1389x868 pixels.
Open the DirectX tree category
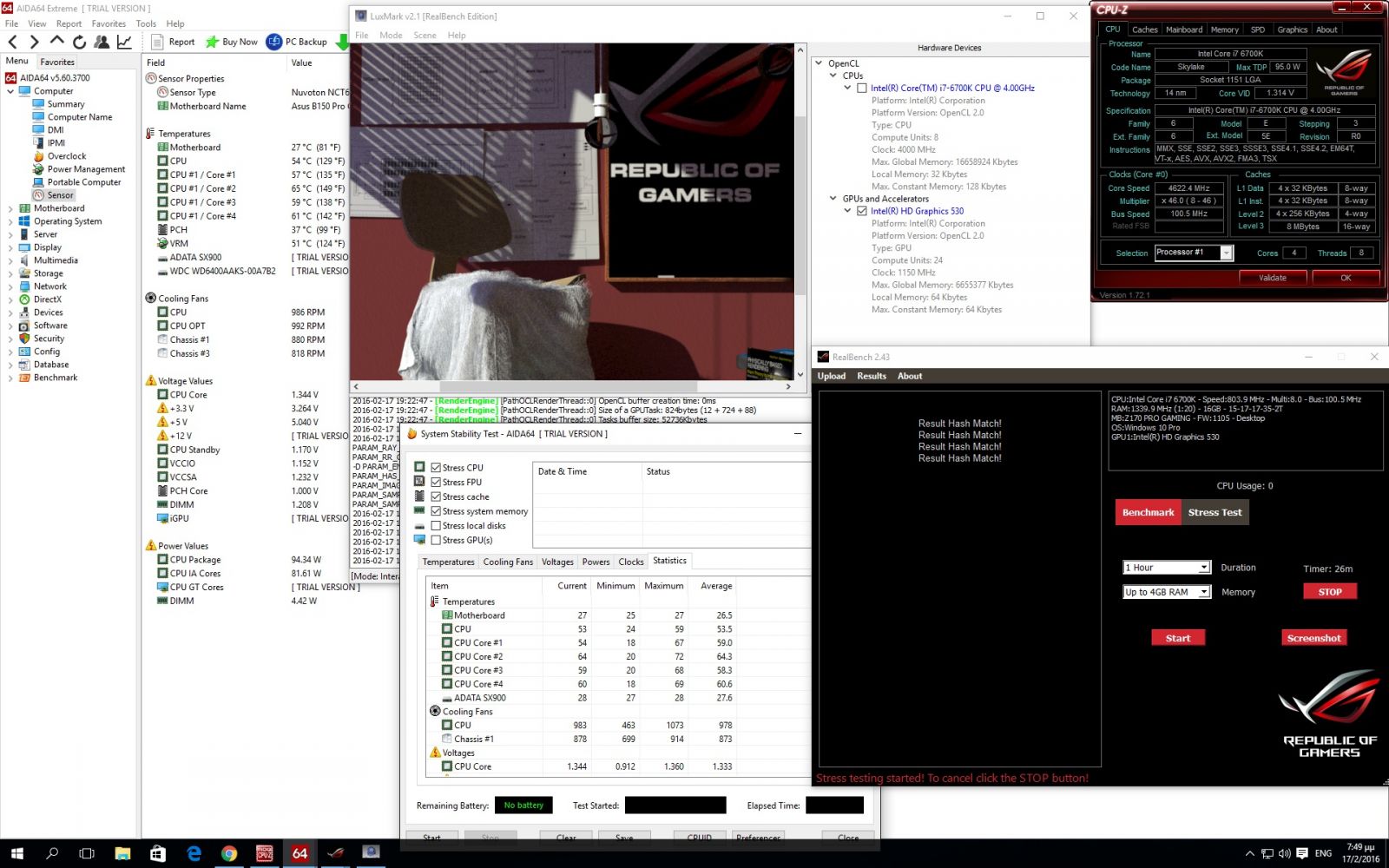[x=48, y=299]
